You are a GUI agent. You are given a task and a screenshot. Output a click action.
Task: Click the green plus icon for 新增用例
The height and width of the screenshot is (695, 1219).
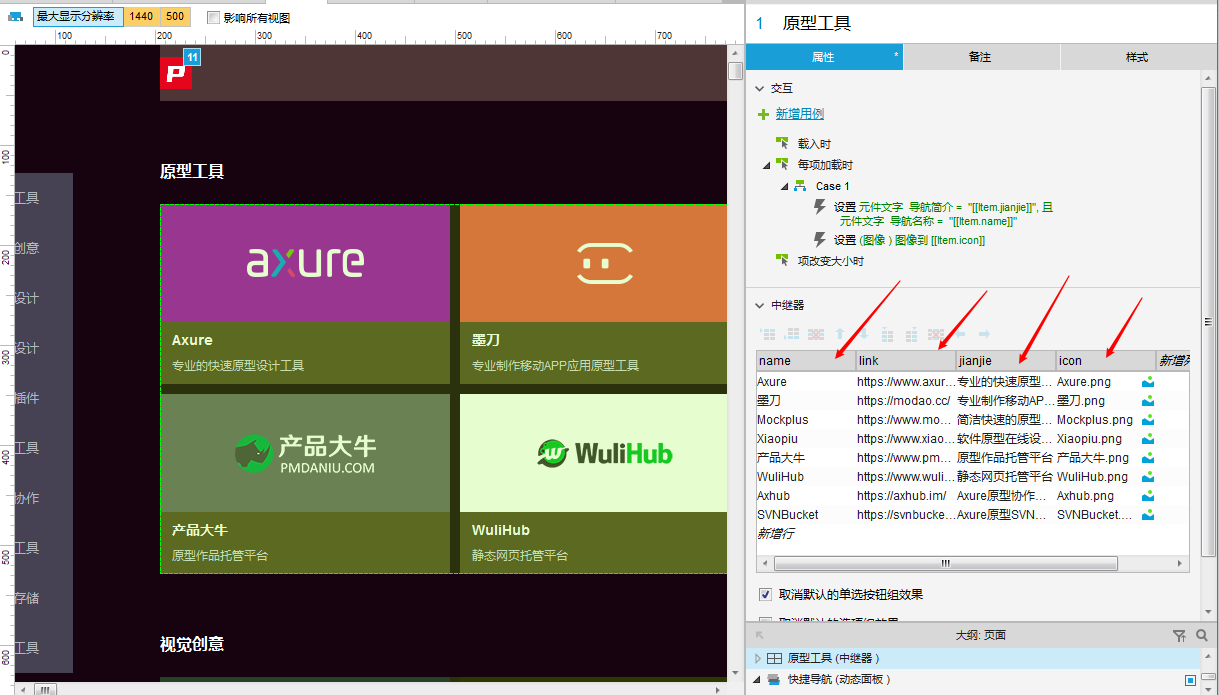pyautogui.click(x=764, y=114)
